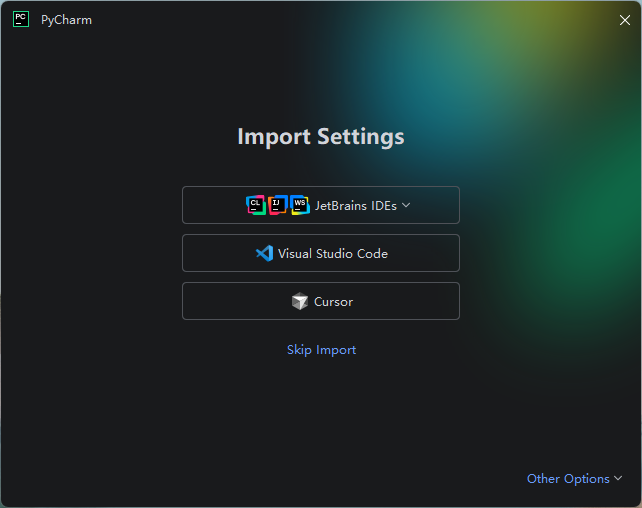This screenshot has width=642, height=508.
Task: Click the PyCharm logo in the title bar
Action: tap(21, 19)
